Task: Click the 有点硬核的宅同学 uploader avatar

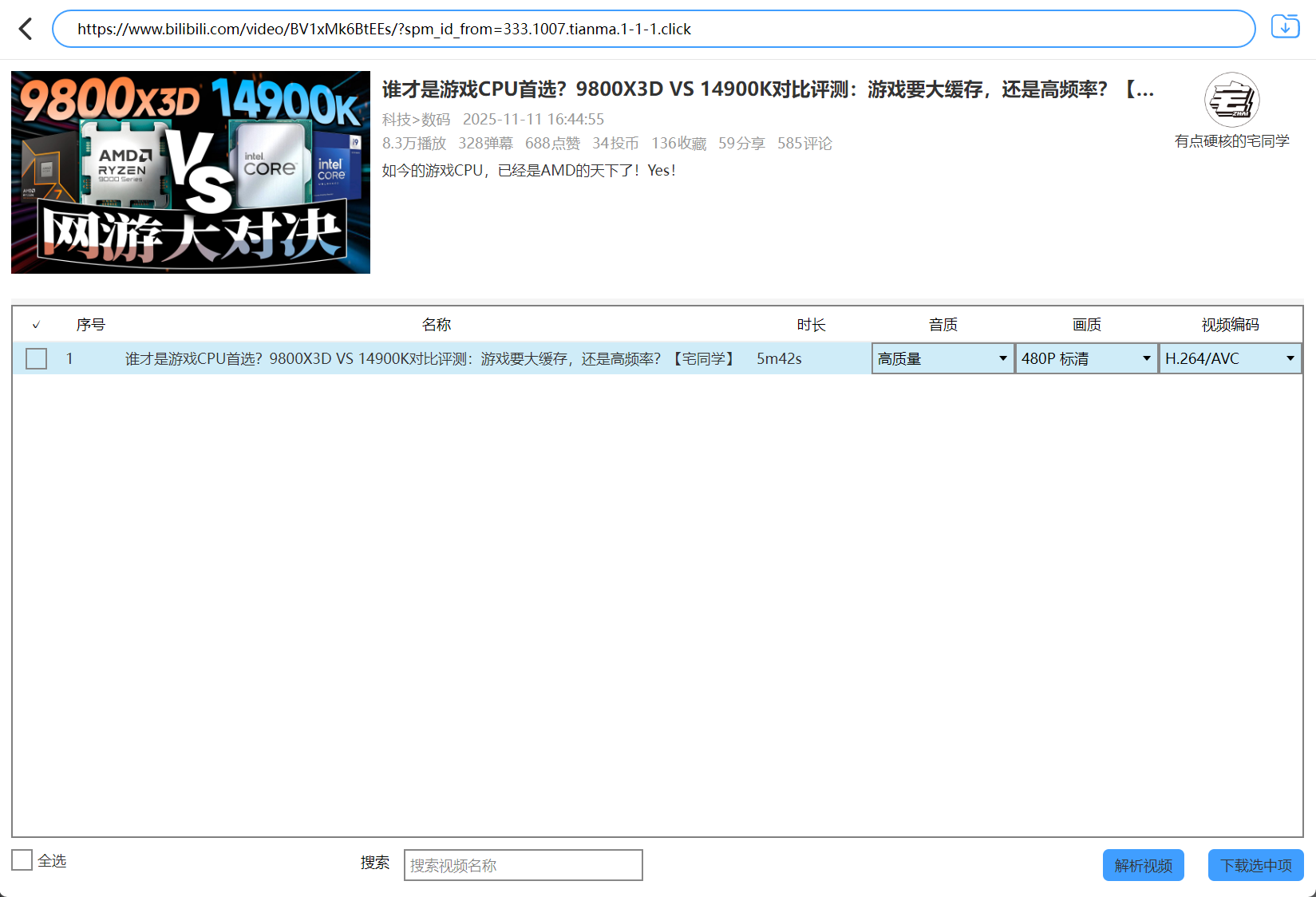Action: point(1231,101)
